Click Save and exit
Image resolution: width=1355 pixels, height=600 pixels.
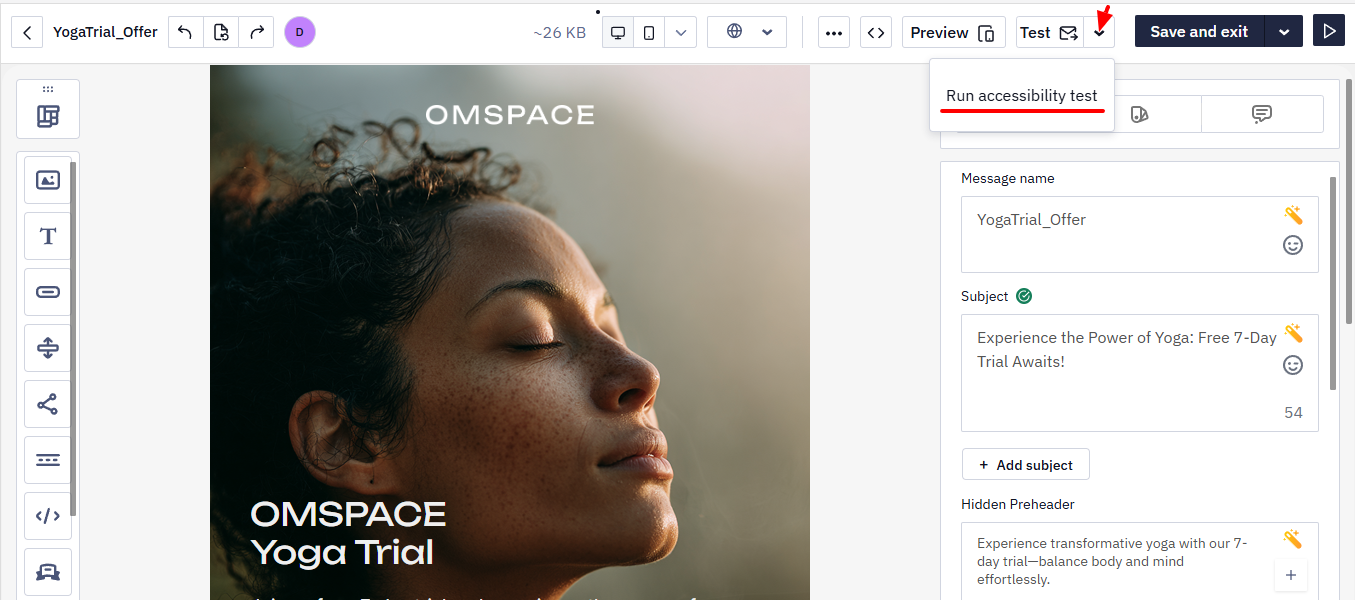(1199, 32)
